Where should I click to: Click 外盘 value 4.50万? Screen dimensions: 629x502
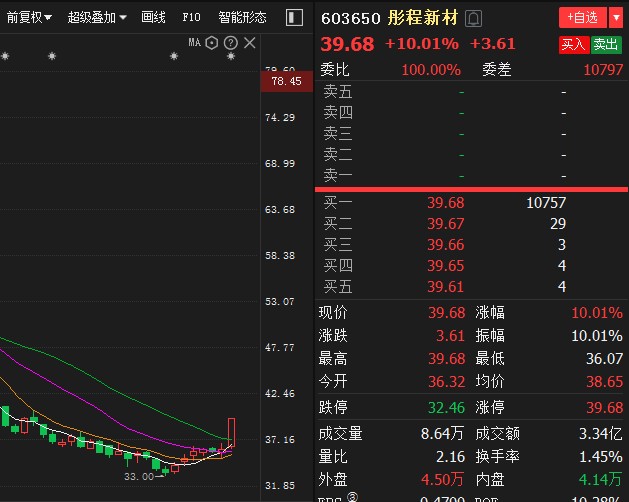(442, 479)
